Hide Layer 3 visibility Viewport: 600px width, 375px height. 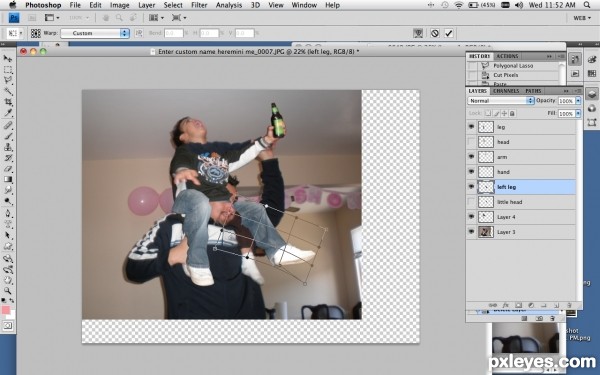coord(471,232)
